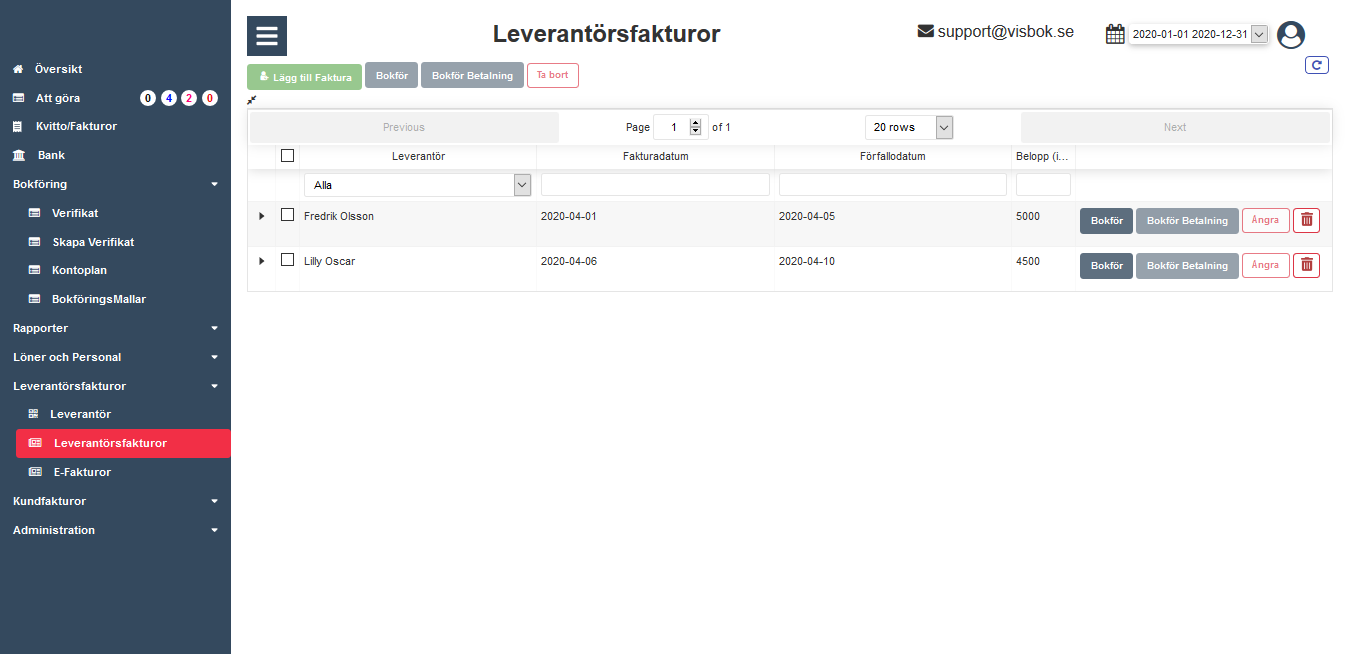Increase page number with stepper arrow
Viewport: 1348px width, 654px height.
pos(696,123)
